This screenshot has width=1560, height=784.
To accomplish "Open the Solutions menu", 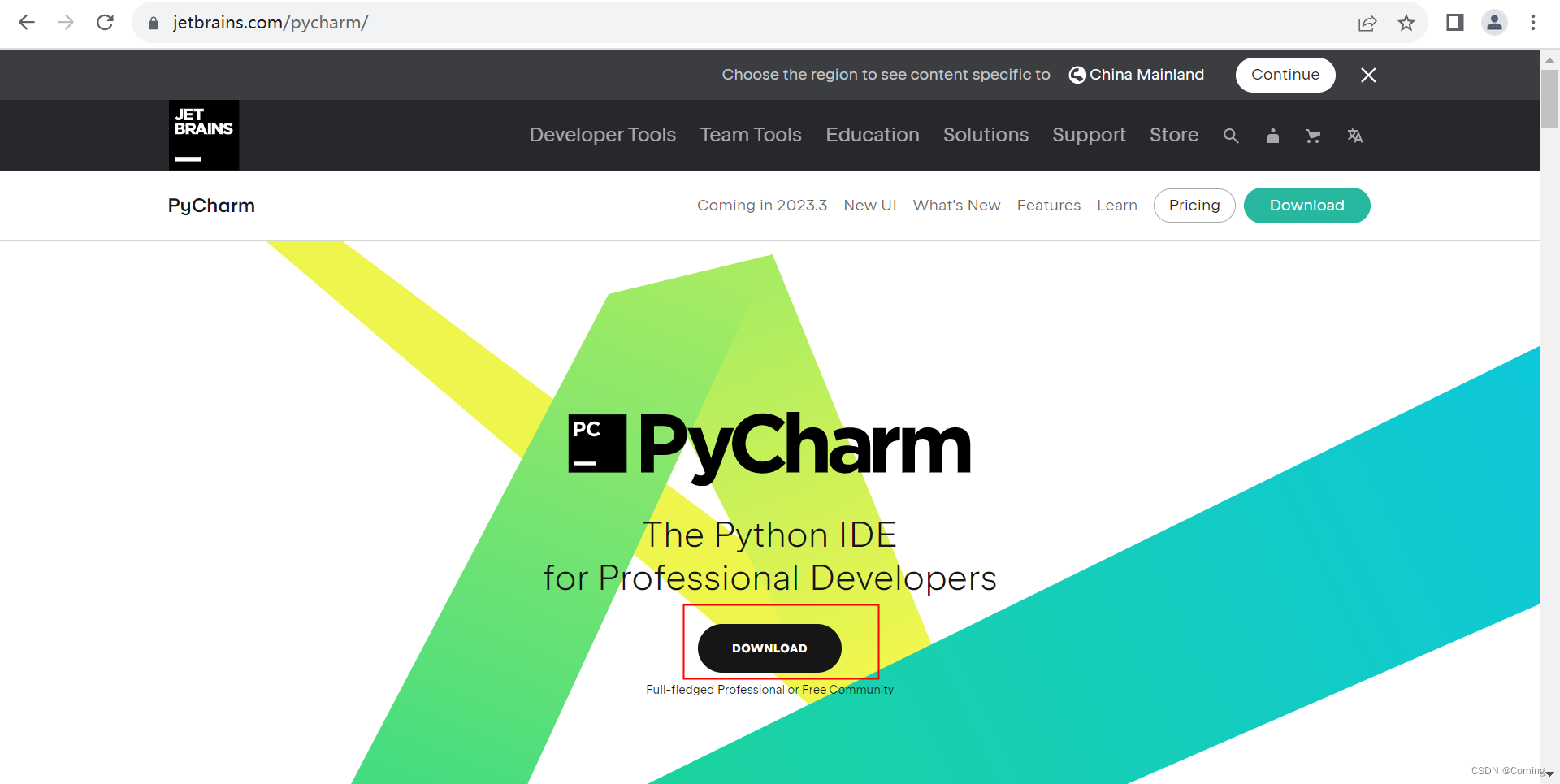I will (986, 135).
